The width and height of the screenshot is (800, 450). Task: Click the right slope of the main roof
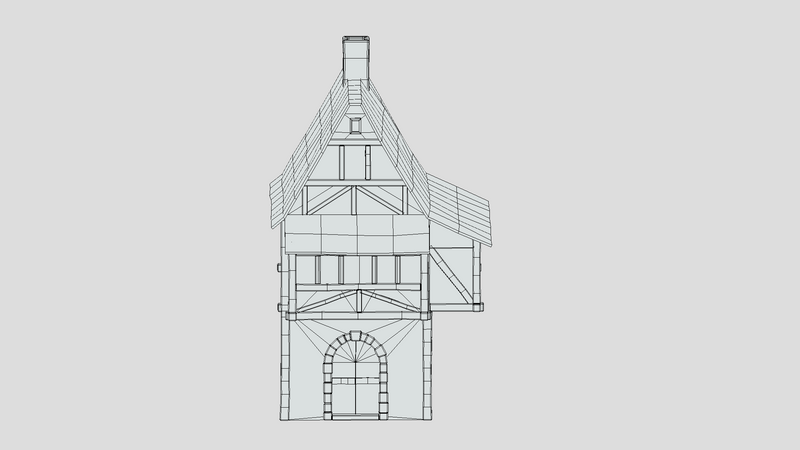point(398,148)
